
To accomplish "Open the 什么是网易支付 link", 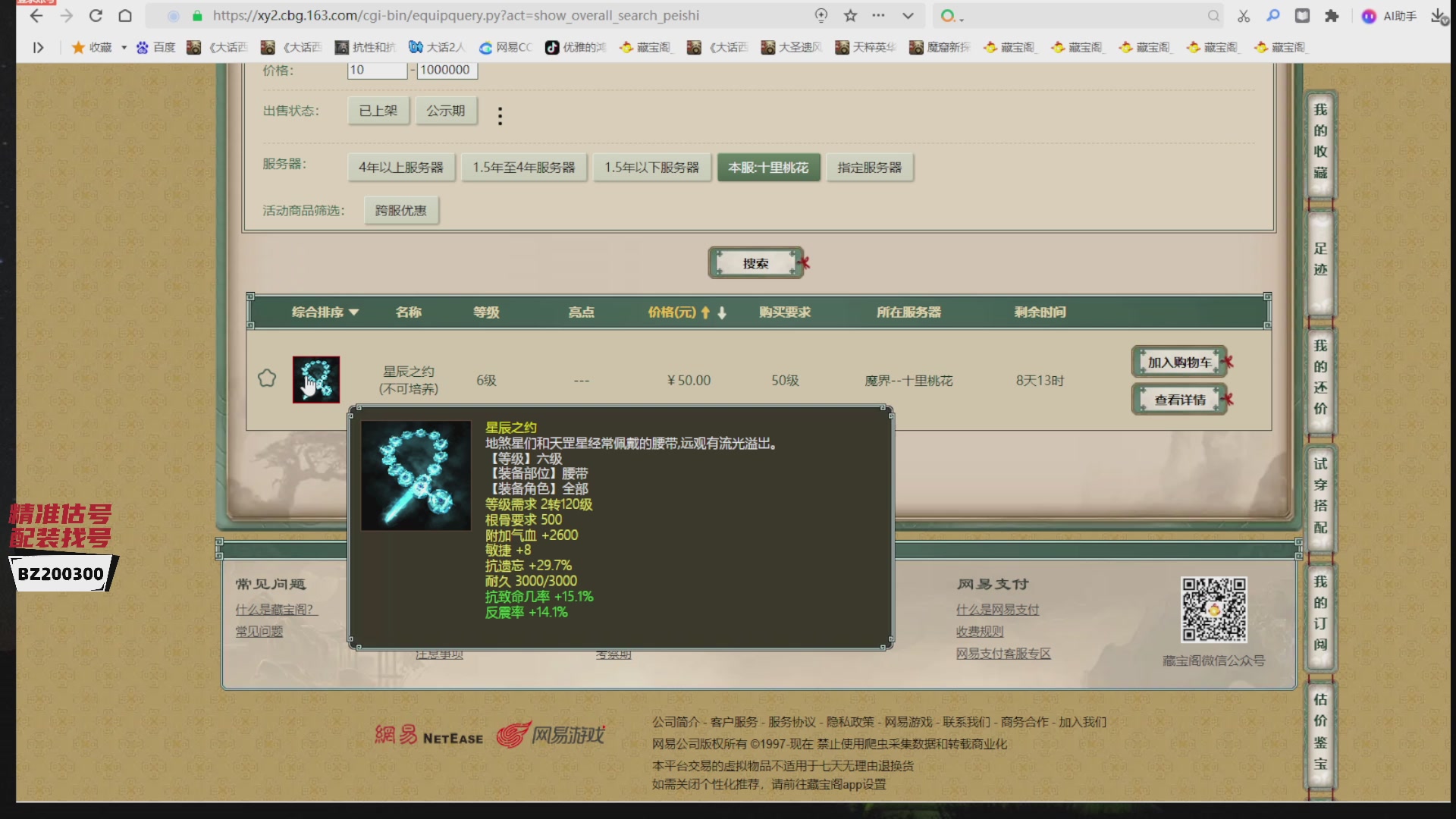I will pyautogui.click(x=997, y=610).
